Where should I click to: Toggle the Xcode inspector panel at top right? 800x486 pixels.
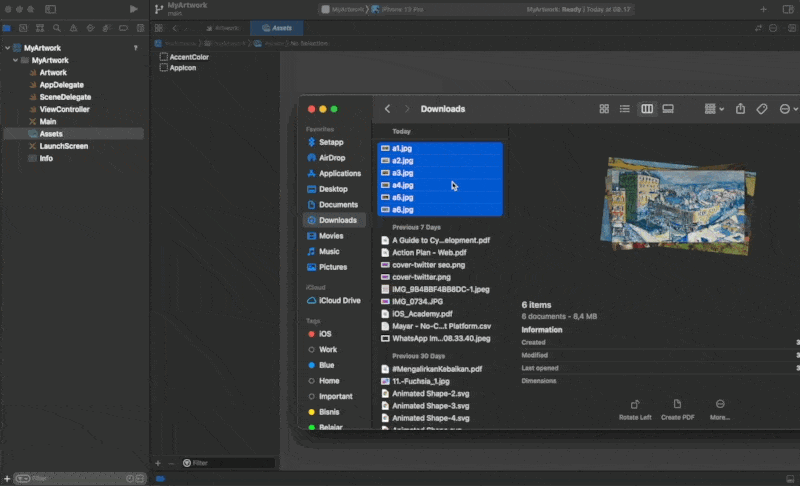[x=788, y=9]
